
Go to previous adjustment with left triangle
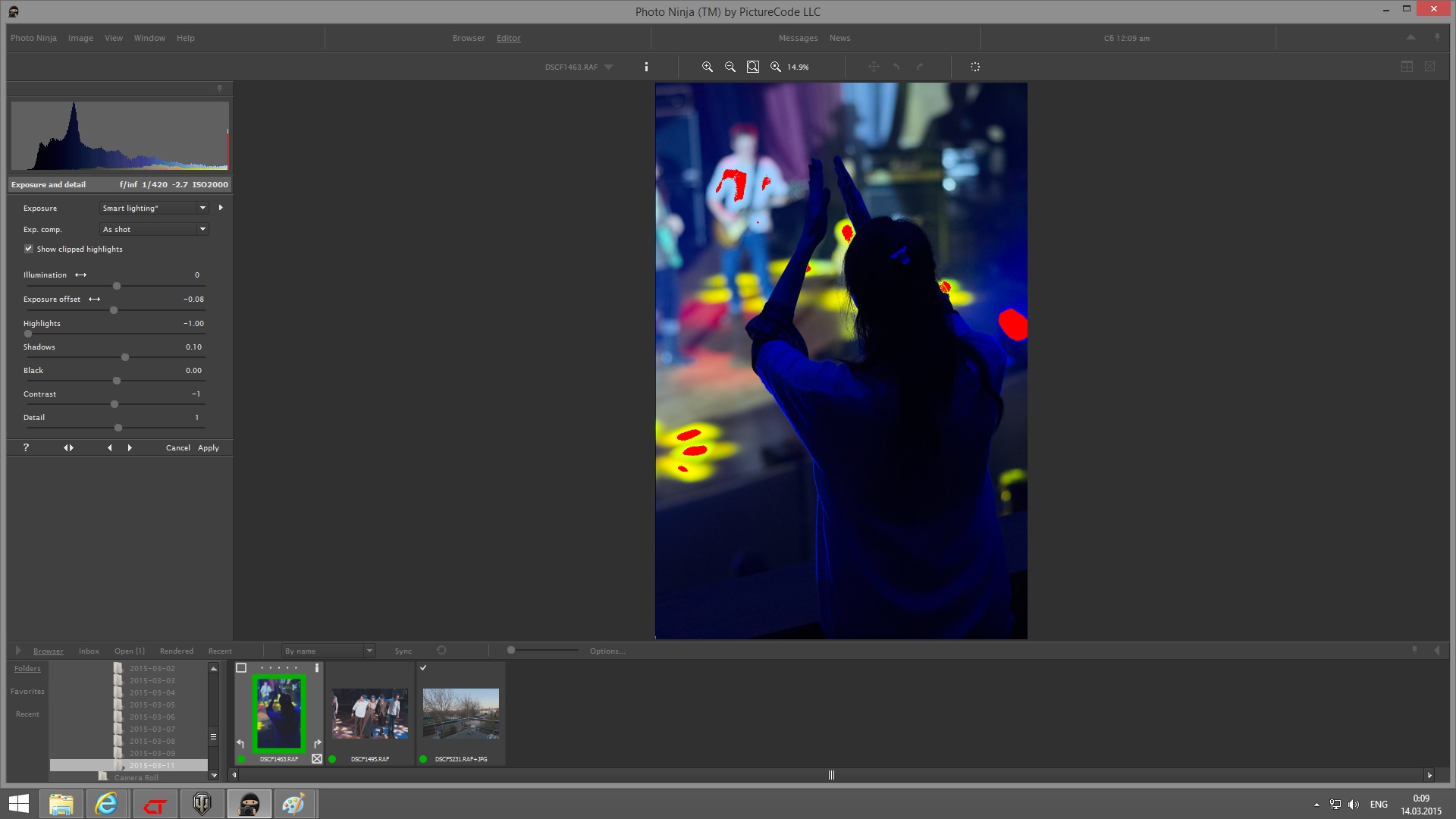pyautogui.click(x=109, y=447)
